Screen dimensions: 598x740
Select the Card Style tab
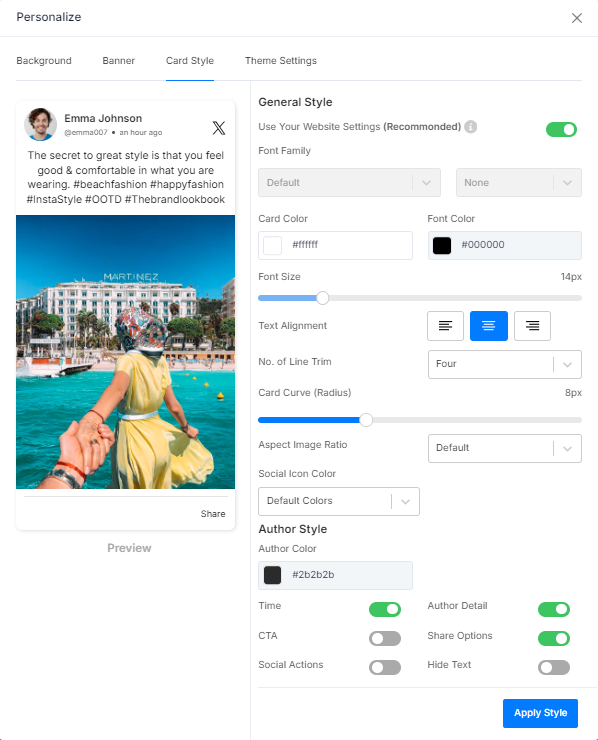(x=190, y=60)
